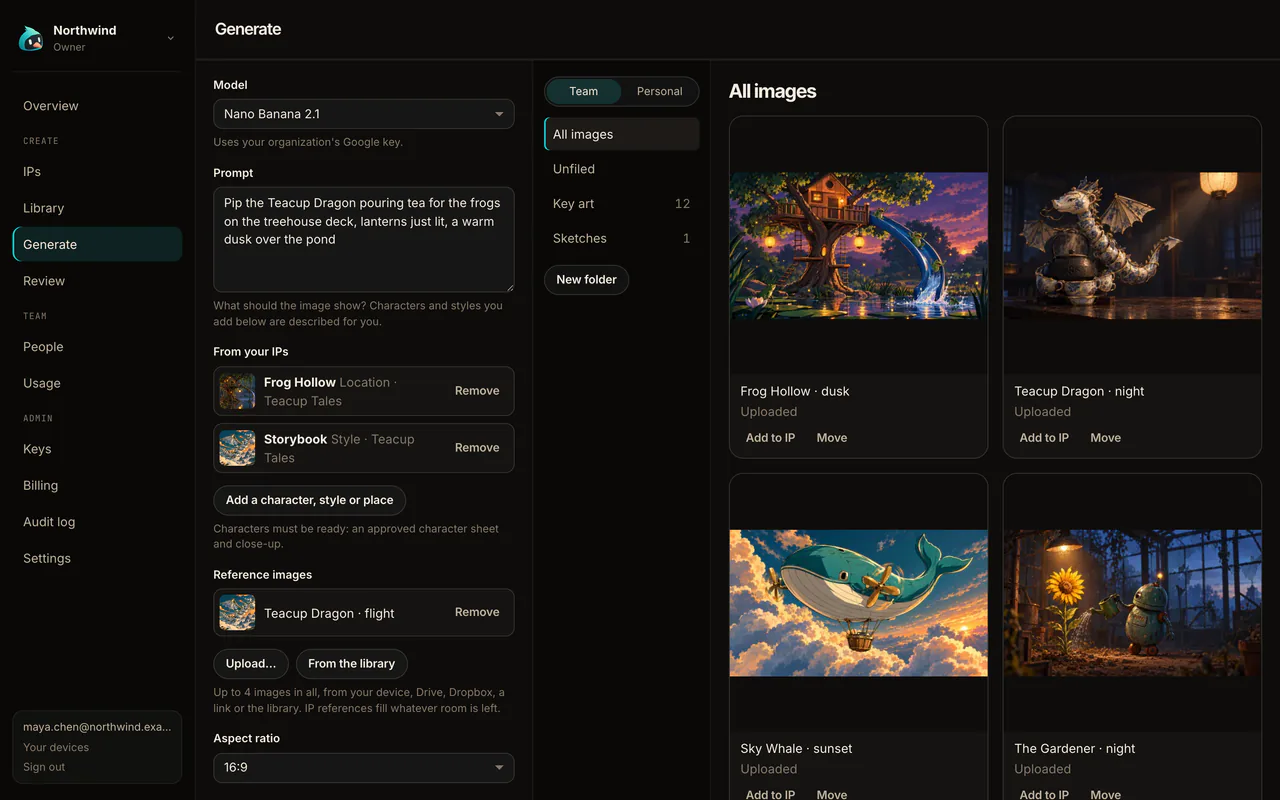The width and height of the screenshot is (1280, 800).
Task: Click the Storybook style thumbnail icon
Action: click(x=237, y=448)
